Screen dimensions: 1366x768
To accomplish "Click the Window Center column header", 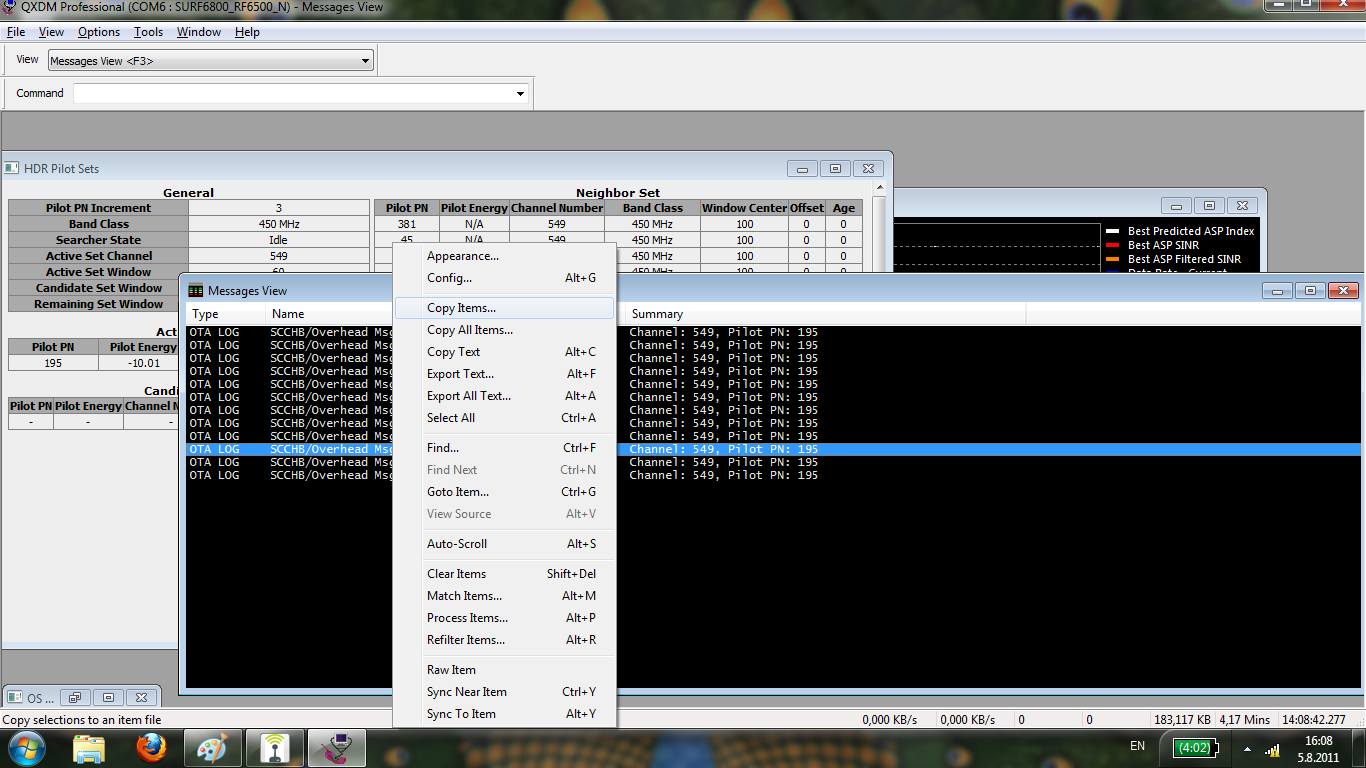I will coord(744,208).
